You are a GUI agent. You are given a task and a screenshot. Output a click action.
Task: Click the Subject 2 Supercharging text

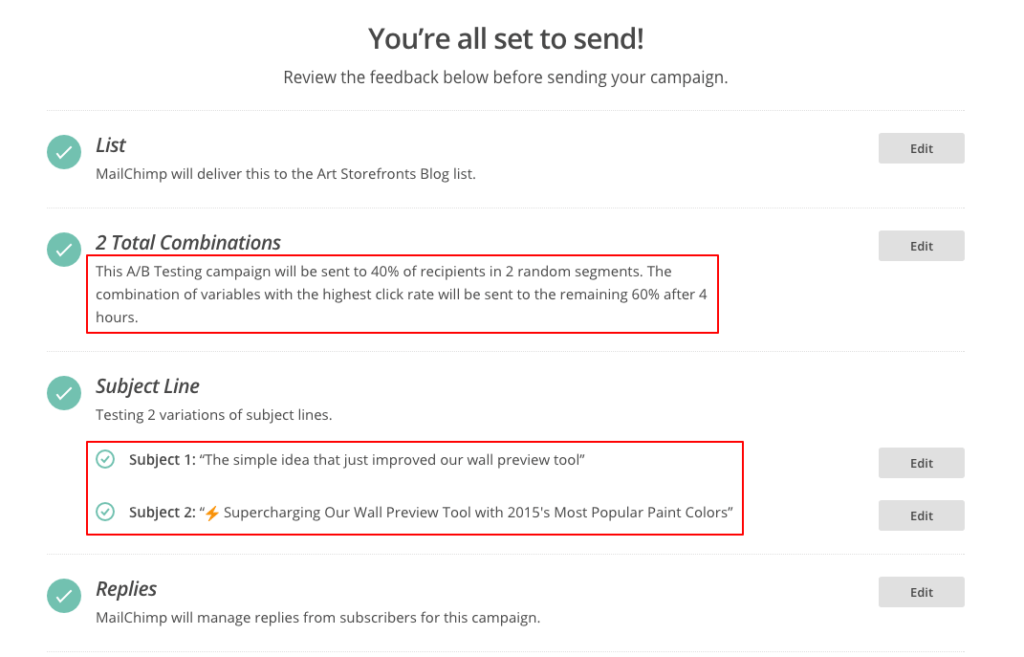(477, 513)
